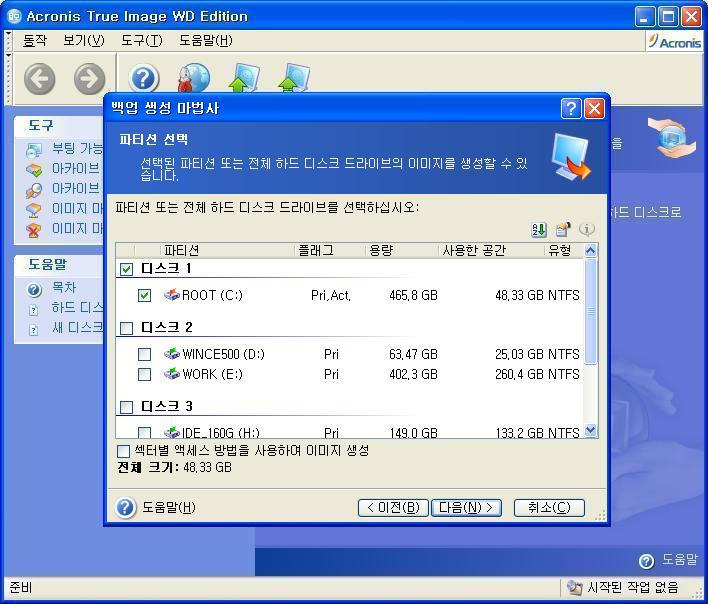Click the 새 디스크 document icon in the help panel

pos(33,330)
